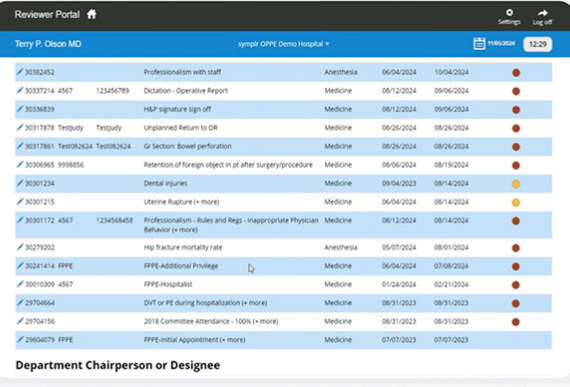
Task: Click Anesthesia in row 30279202
Action: (341, 247)
